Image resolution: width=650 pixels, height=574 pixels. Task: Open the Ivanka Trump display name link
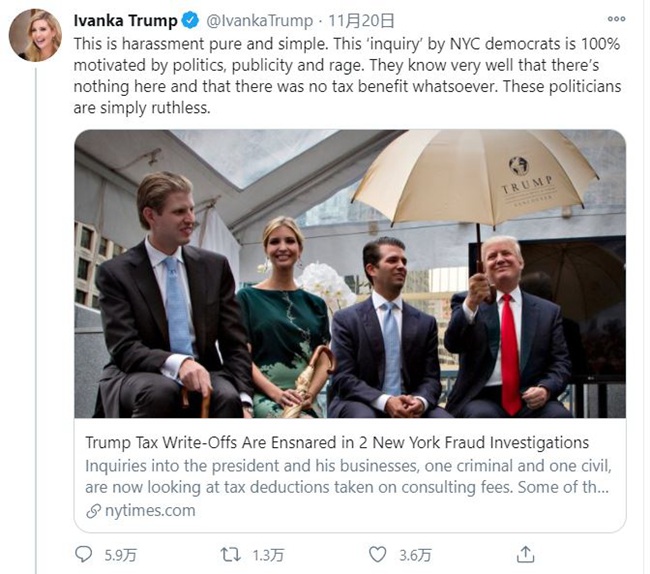[125, 21]
